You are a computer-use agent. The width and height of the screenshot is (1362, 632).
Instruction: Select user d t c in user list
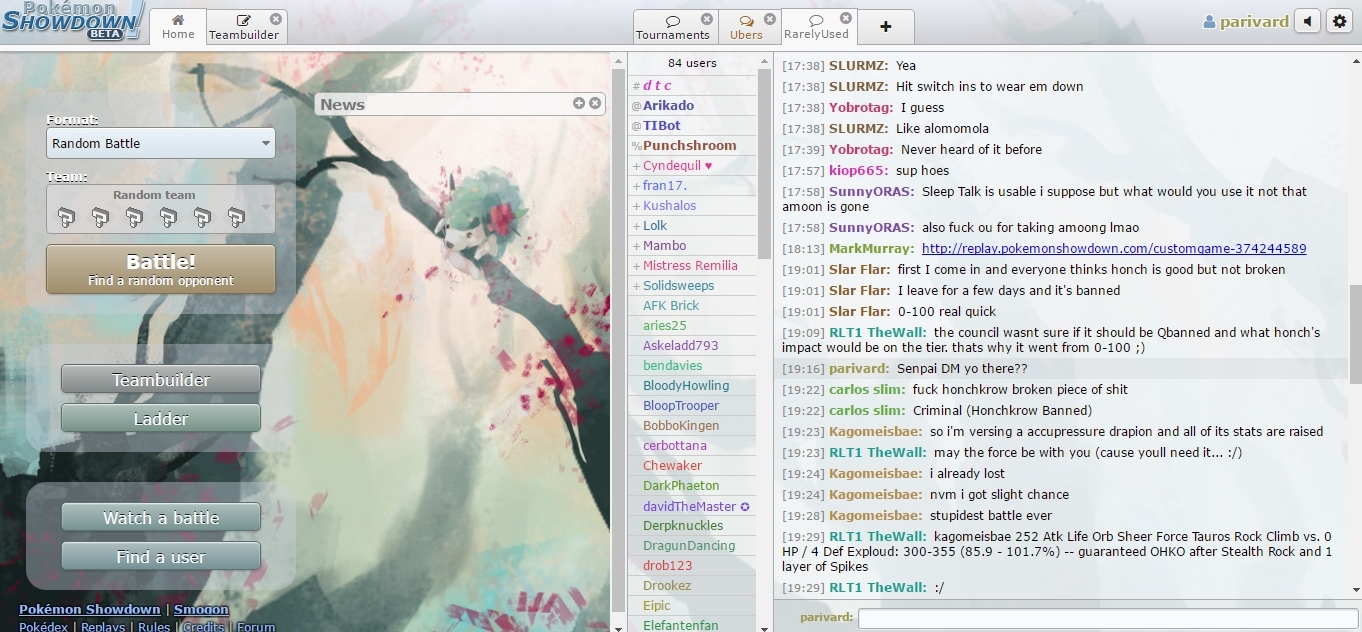pos(692,85)
